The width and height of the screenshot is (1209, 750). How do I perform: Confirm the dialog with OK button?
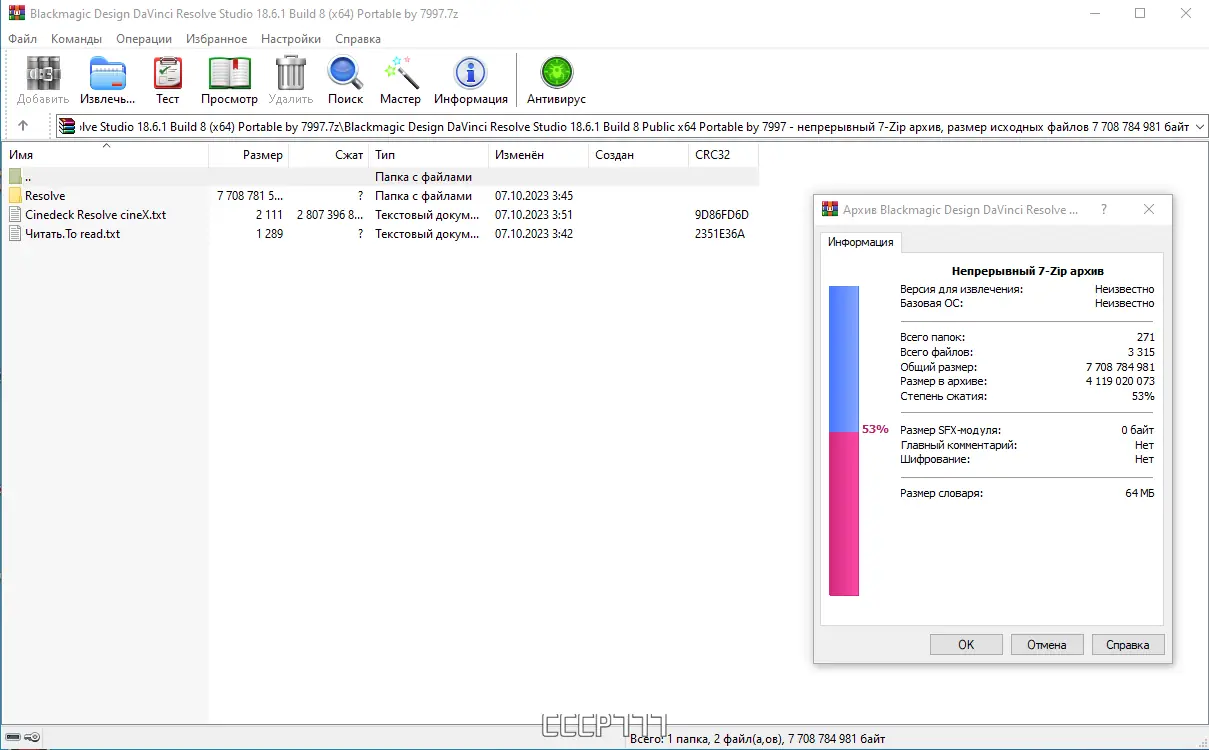(966, 645)
